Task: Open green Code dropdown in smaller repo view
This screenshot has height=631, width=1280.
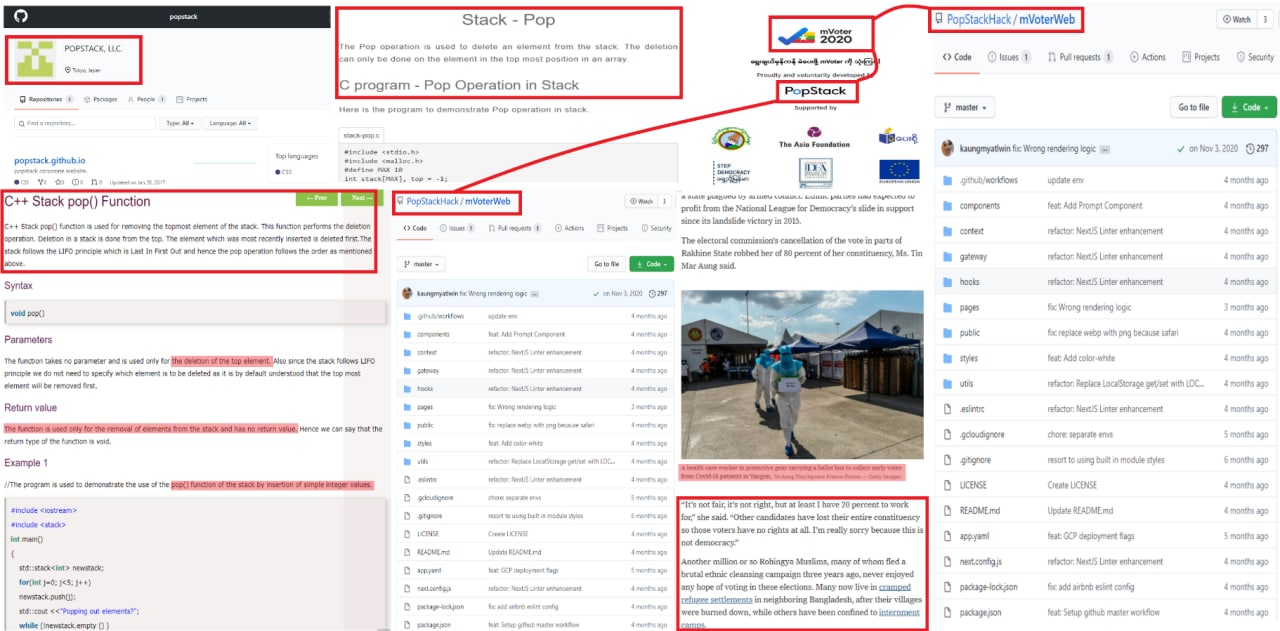Action: pos(651,264)
